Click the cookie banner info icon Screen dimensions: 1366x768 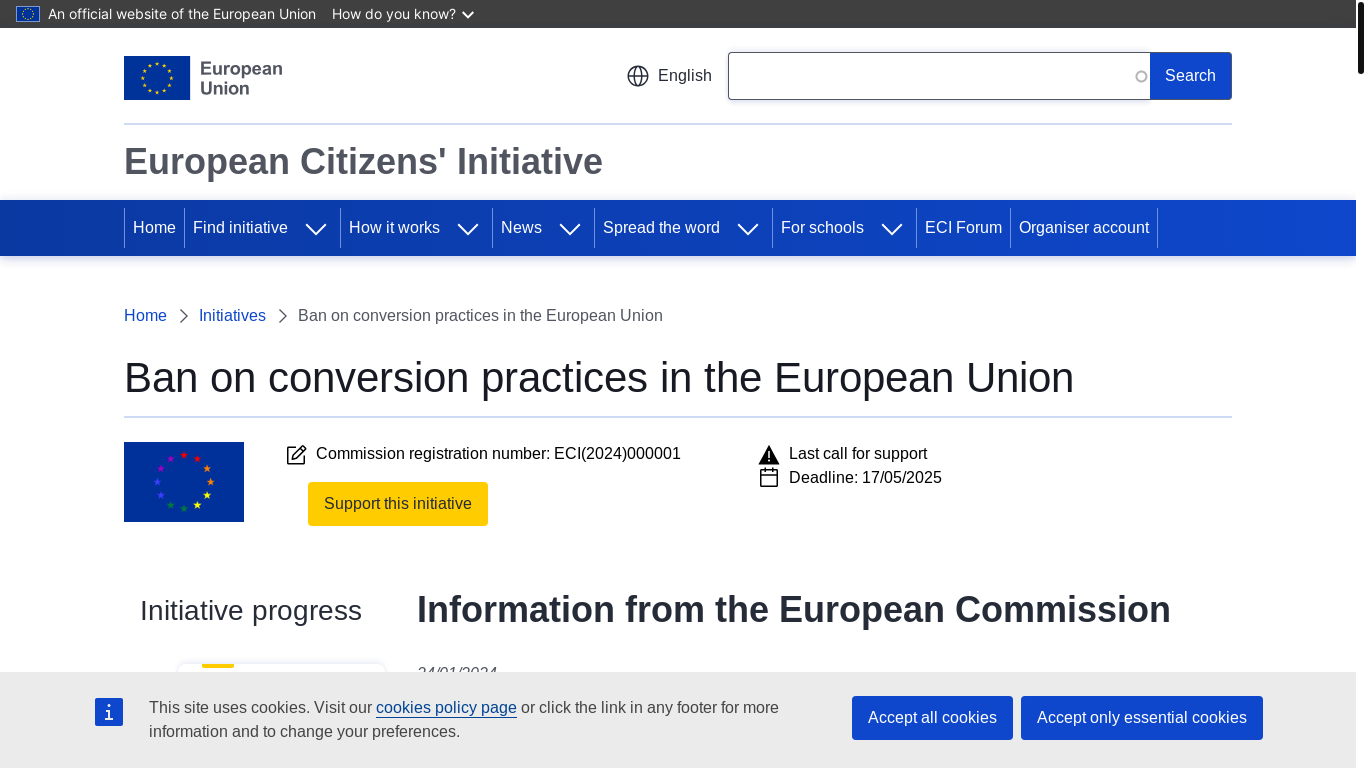point(109,712)
